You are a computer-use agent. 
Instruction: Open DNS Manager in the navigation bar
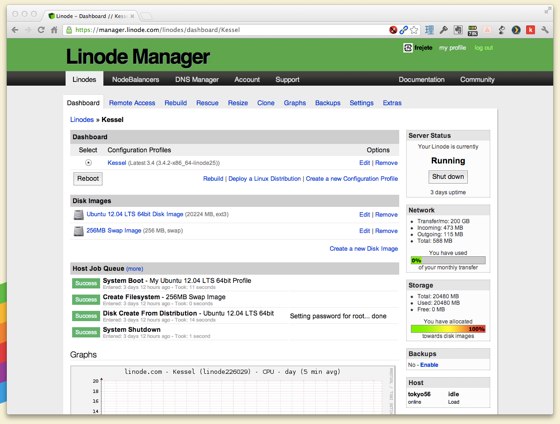click(197, 80)
